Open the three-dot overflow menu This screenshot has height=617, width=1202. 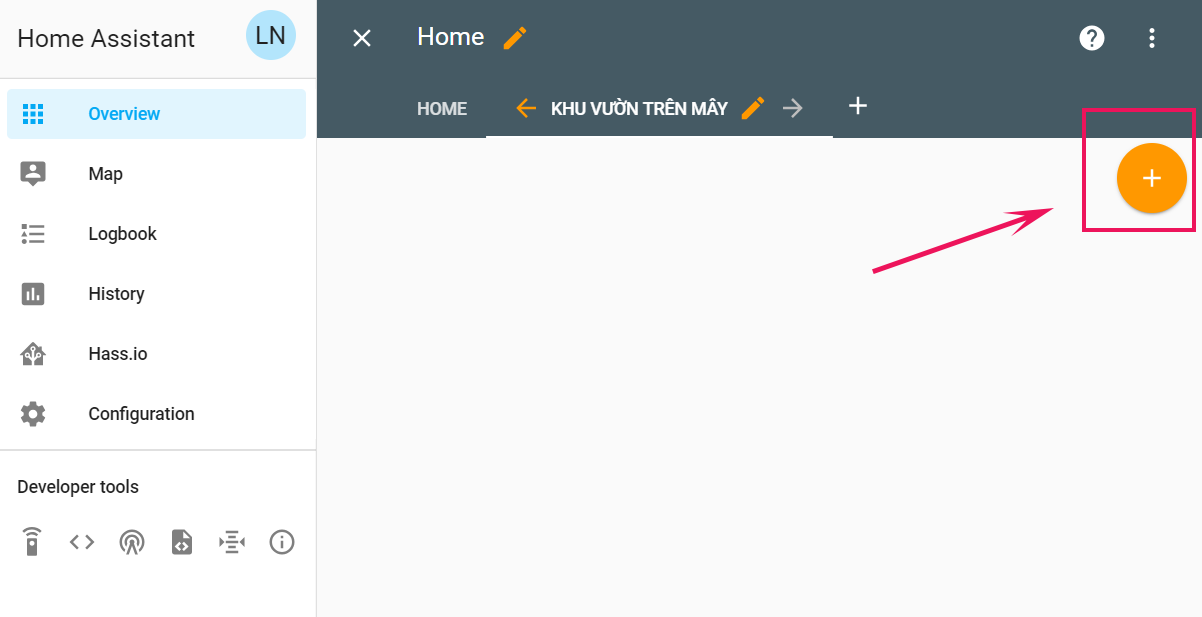[1152, 38]
